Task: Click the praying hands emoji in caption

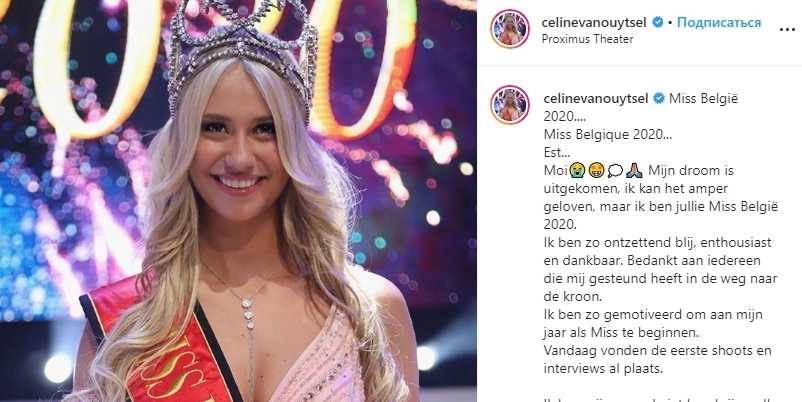Action: 634,171
